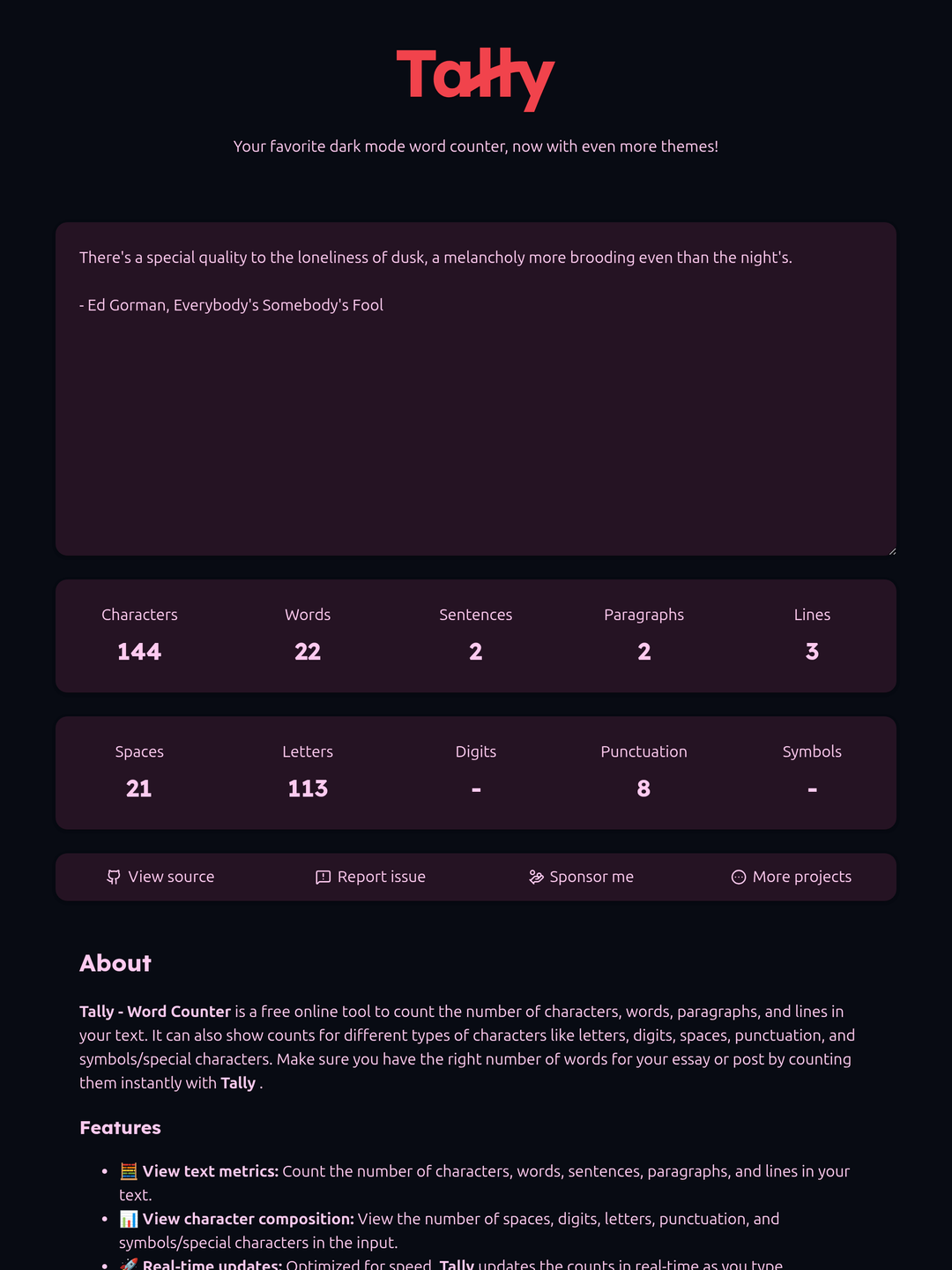
Task: Open the More projects link text
Action: [801, 877]
